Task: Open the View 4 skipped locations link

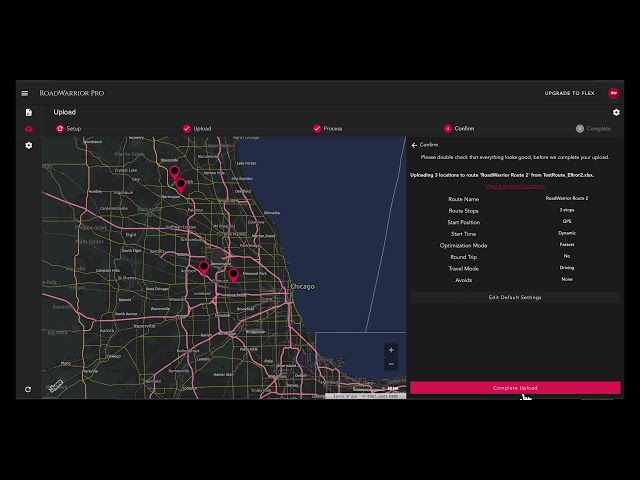Action: [515, 186]
